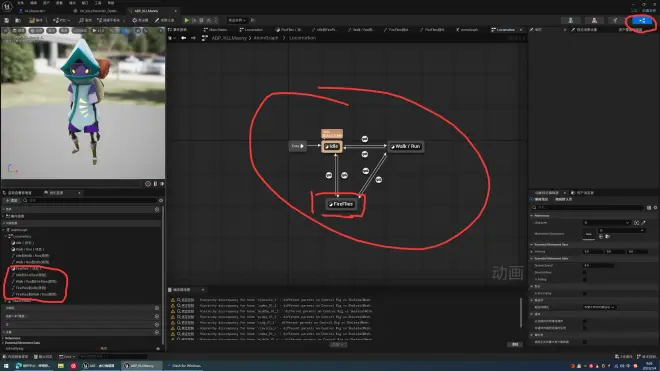Screen dimensions: 660x371
Task: Collapse the AnimGraph tree item
Action: coord(4,230)
